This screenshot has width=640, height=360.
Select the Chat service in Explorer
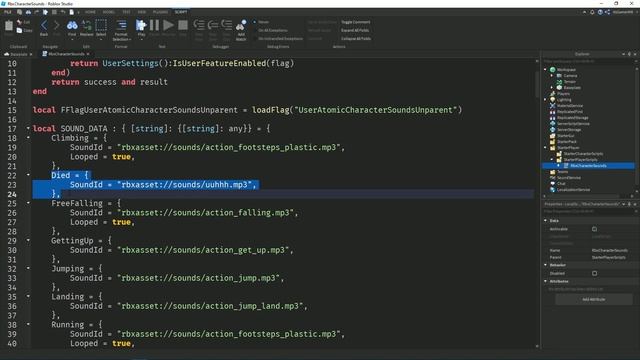pyautogui.click(x=561, y=184)
